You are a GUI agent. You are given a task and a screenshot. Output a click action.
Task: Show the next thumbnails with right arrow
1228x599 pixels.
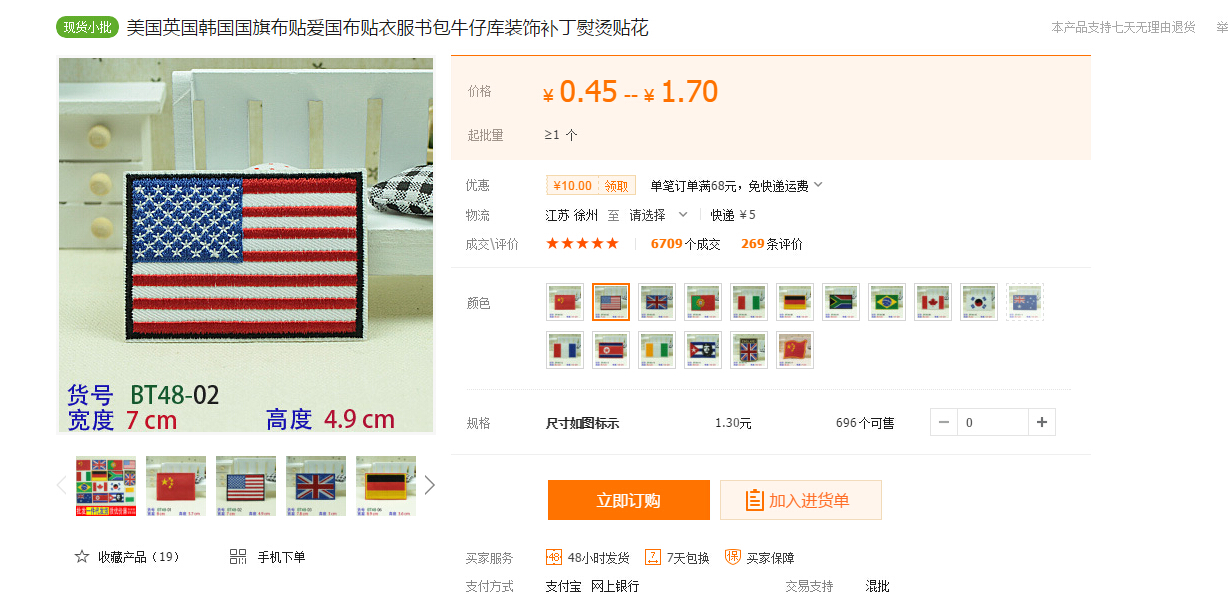(430, 485)
